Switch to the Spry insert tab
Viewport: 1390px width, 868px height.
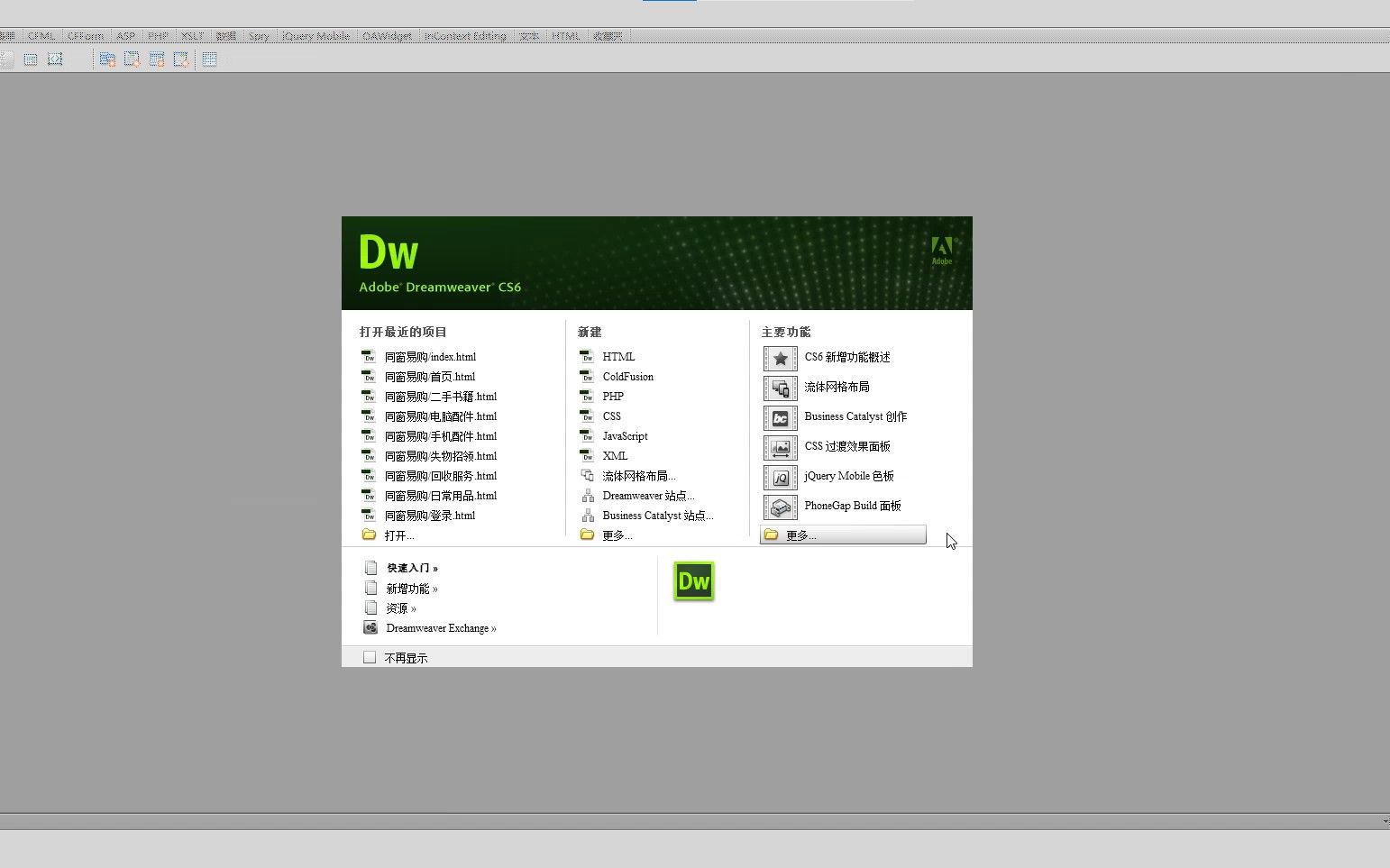point(259,36)
